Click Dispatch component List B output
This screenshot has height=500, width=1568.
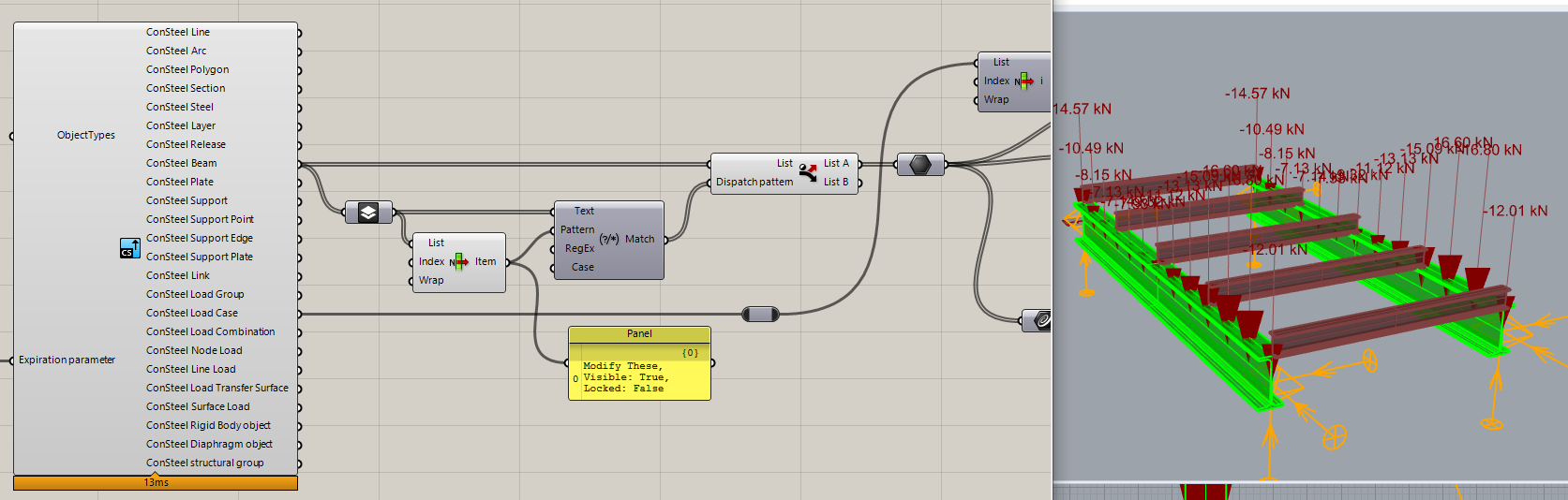point(836,182)
